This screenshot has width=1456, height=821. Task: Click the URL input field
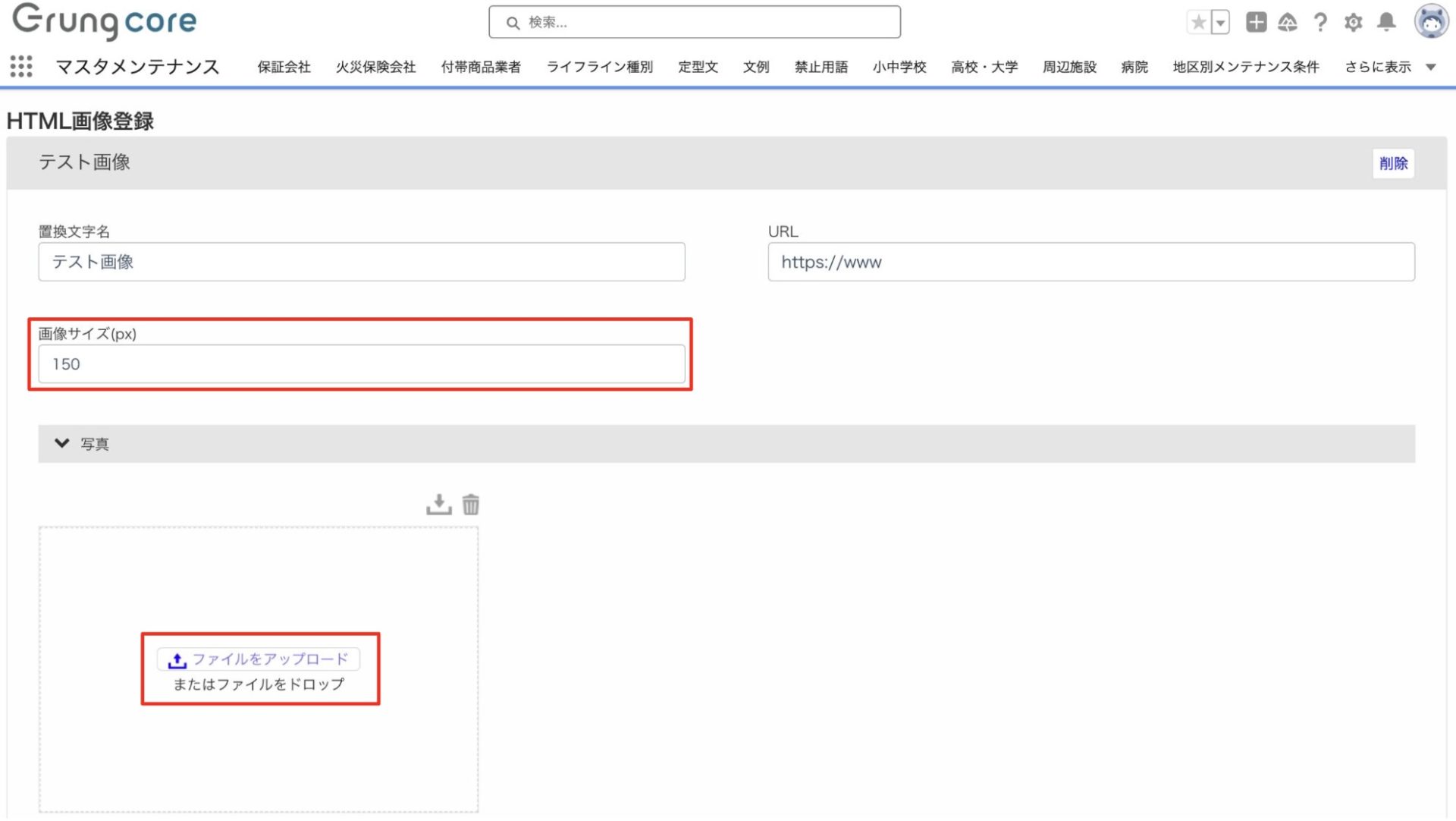coord(1090,263)
